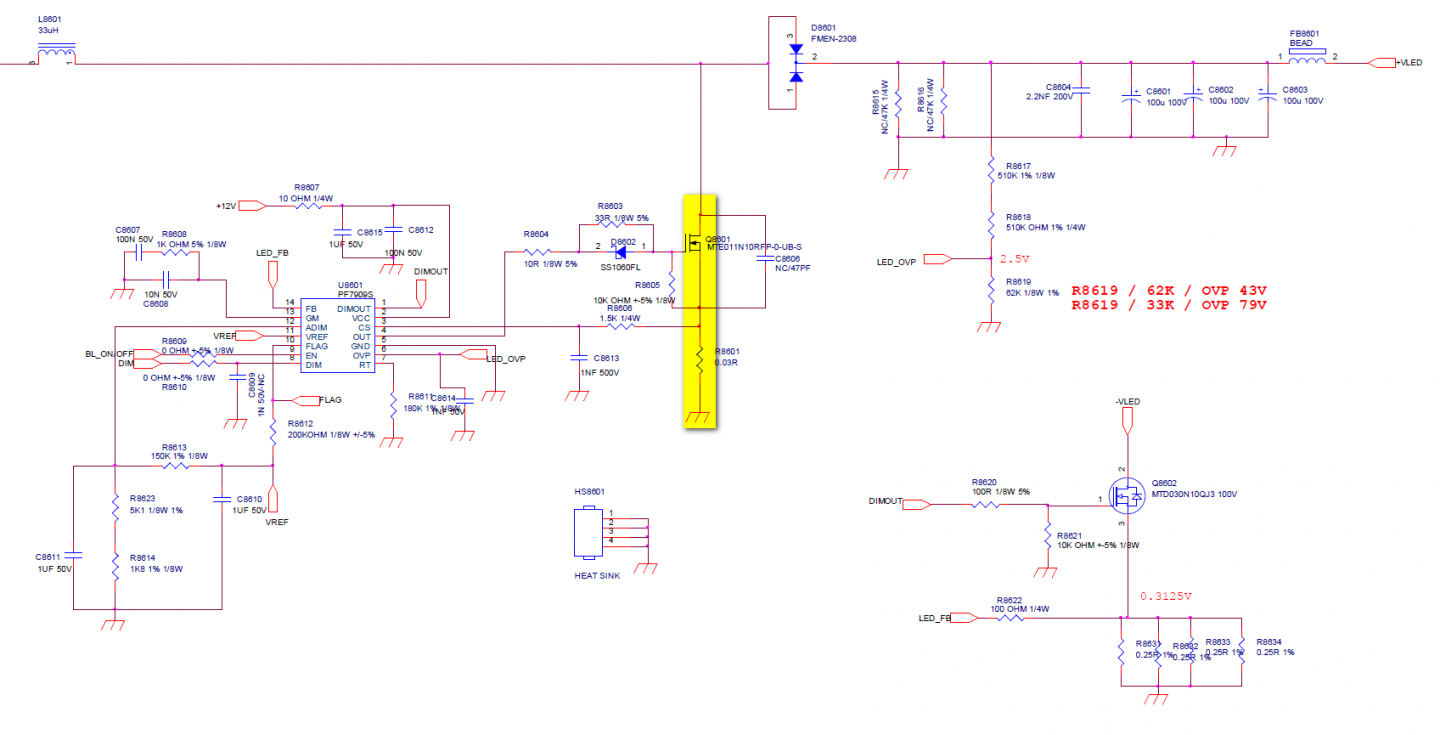Image resolution: width=1440 pixels, height=735 pixels.
Task: Click the FB8601 ferrite bead symbol
Action: point(1307,60)
